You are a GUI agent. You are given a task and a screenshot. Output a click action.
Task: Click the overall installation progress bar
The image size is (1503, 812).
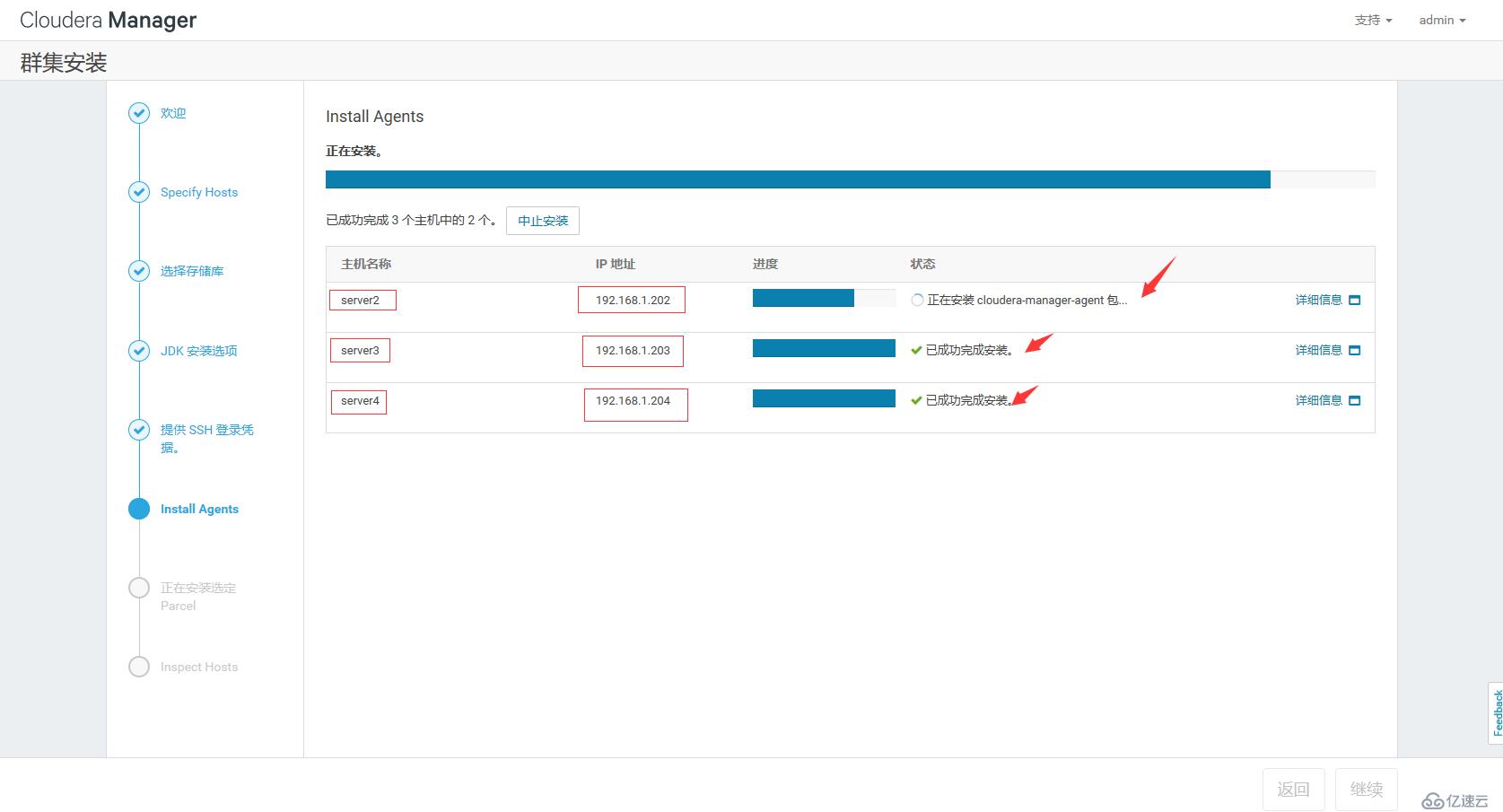point(850,179)
